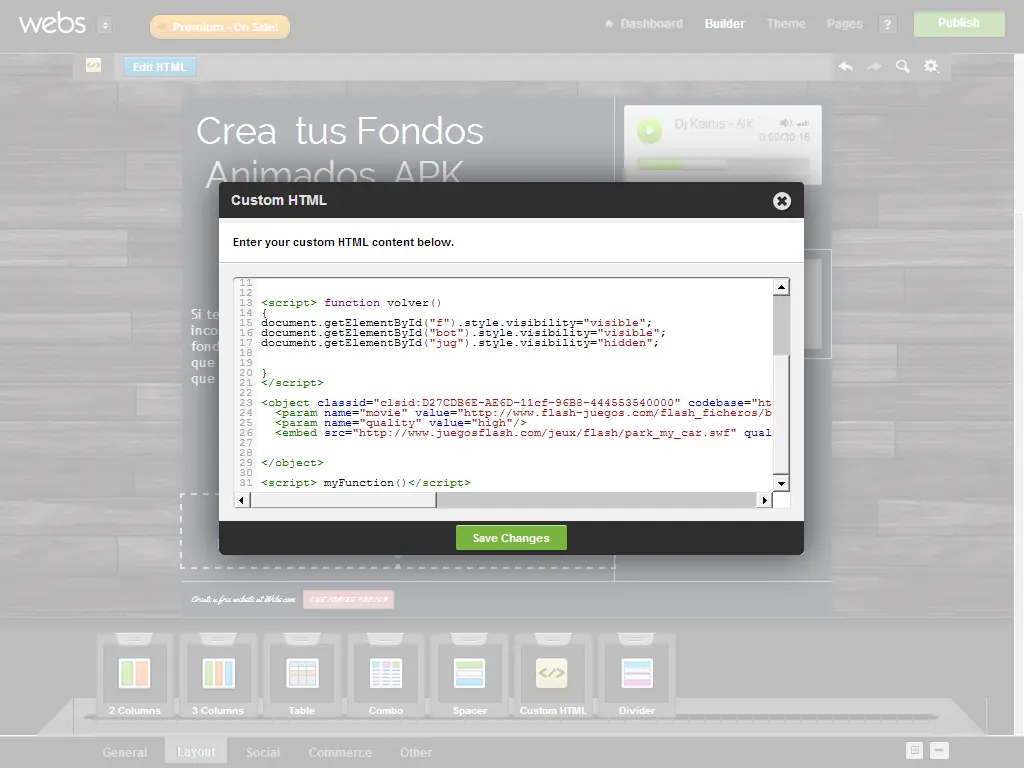Open the Theme section
Image resolution: width=1024 pixels, height=768 pixels.
click(786, 24)
